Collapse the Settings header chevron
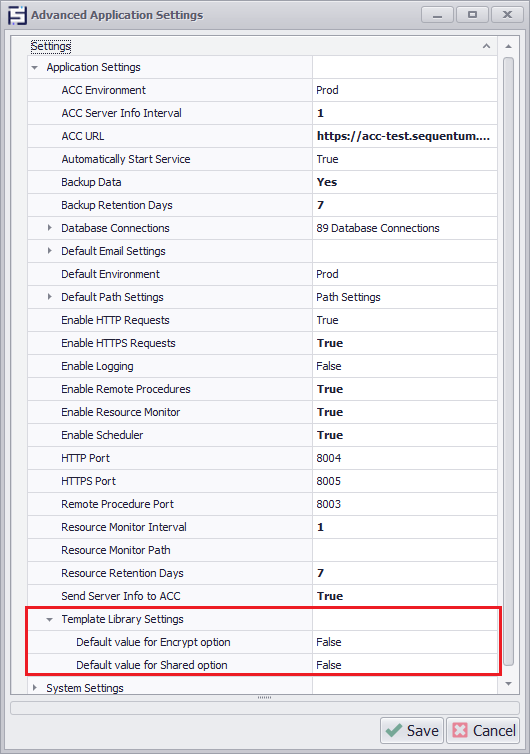 486,46
